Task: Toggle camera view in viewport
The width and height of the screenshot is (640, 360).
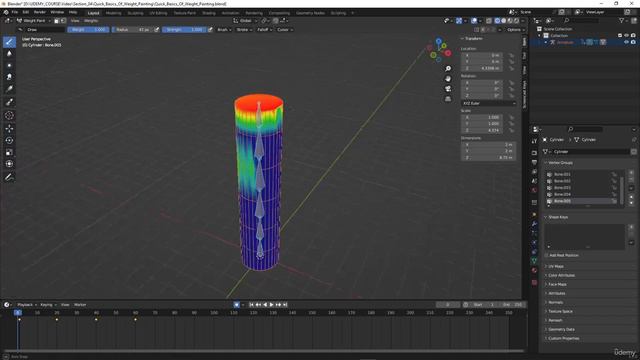Action: (448, 89)
